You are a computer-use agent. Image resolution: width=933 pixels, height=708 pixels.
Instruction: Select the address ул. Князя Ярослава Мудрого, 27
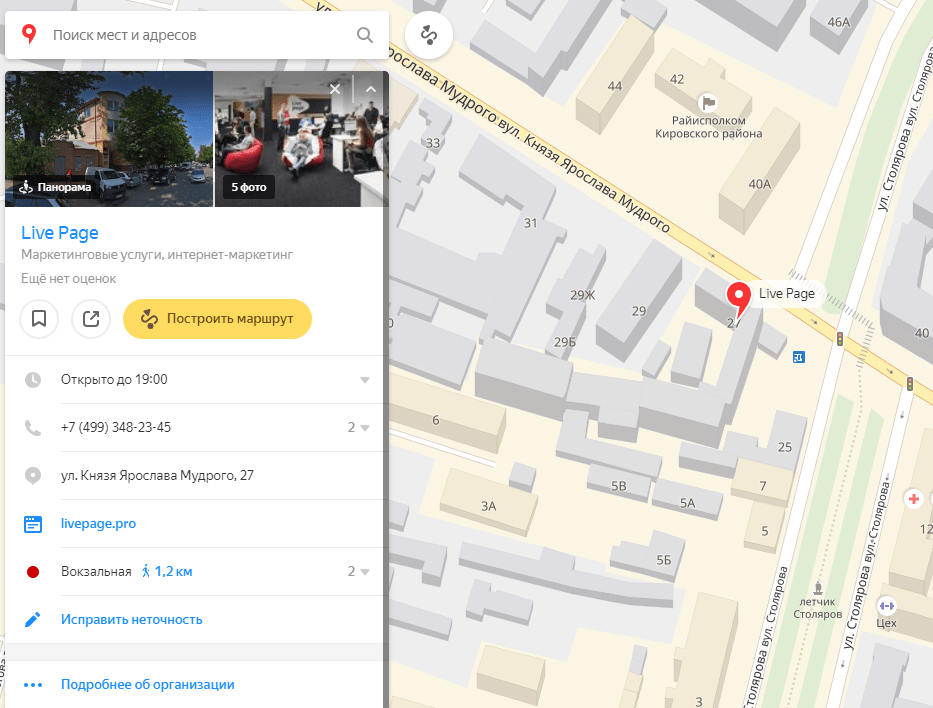[157, 475]
